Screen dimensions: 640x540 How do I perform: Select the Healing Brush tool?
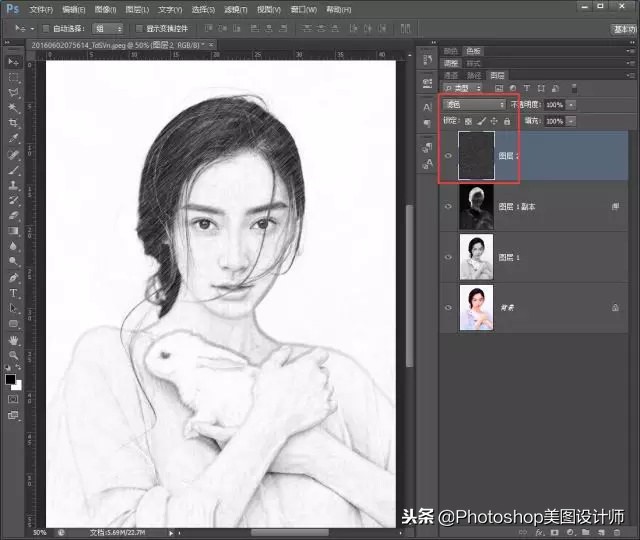click(13, 155)
